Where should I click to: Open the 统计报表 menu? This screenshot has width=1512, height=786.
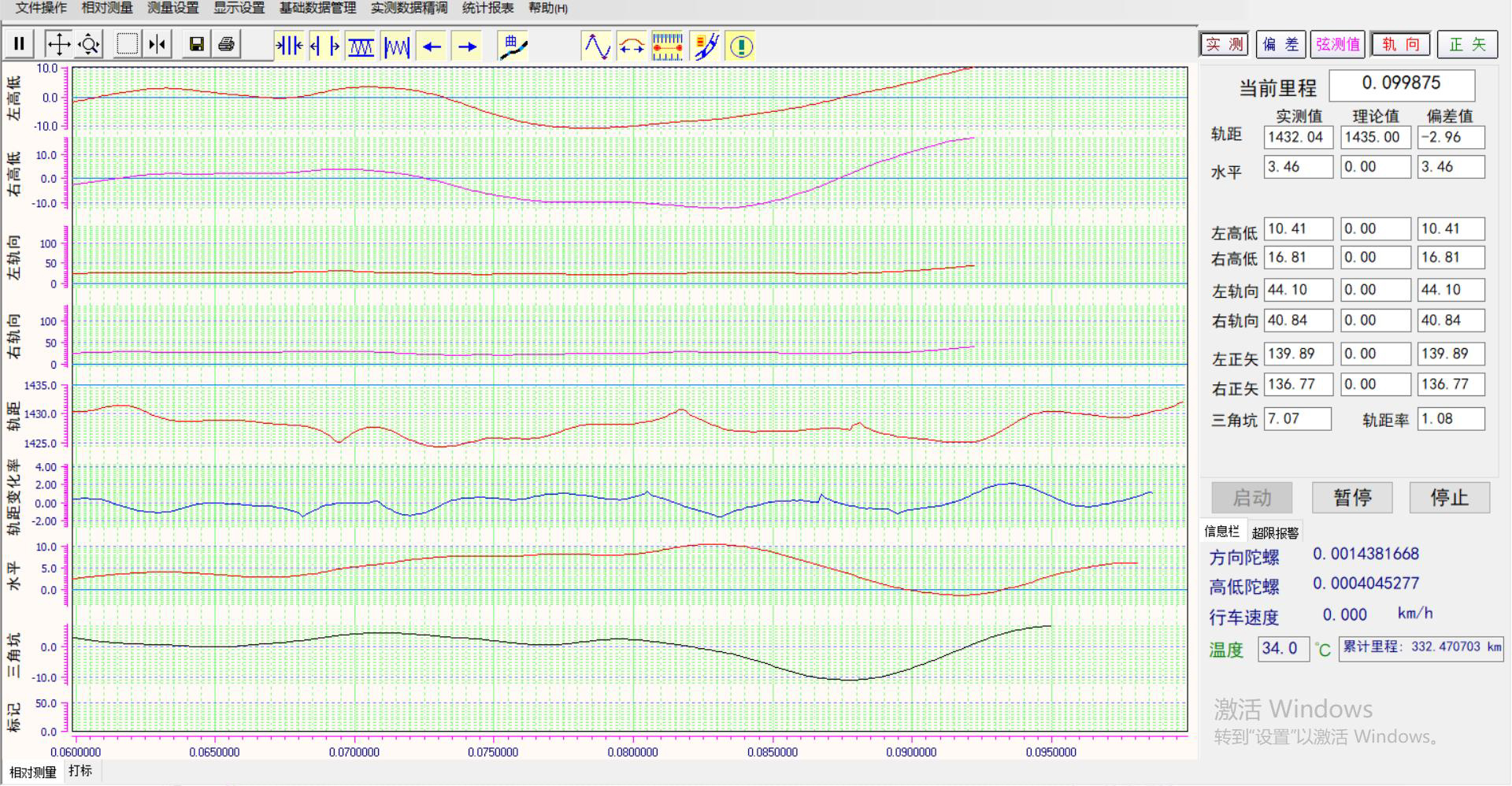[487, 8]
